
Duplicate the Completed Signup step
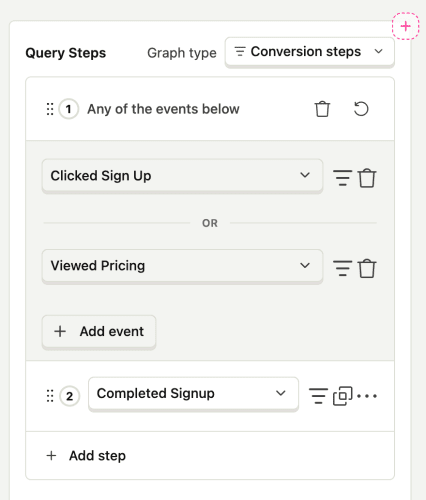[343, 396]
